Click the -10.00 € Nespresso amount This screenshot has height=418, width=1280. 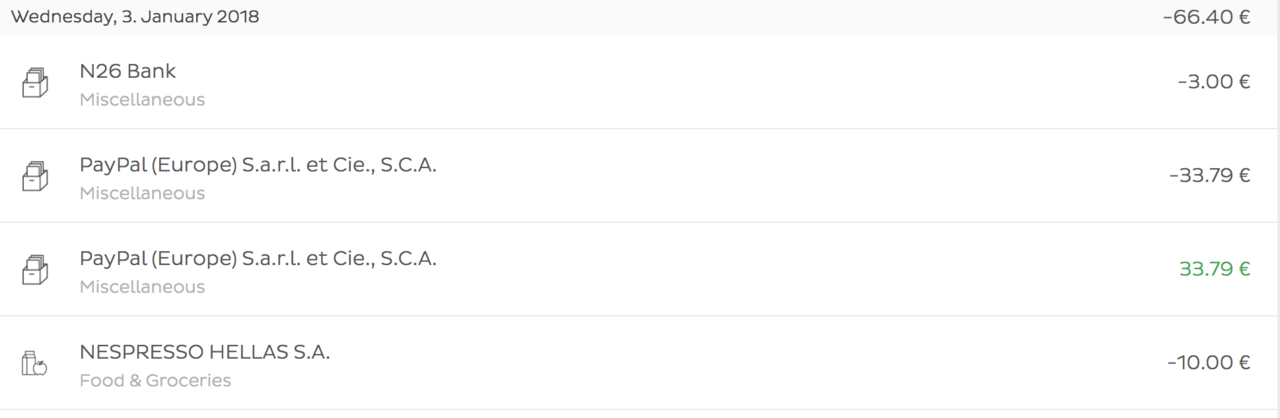[x=1209, y=362]
